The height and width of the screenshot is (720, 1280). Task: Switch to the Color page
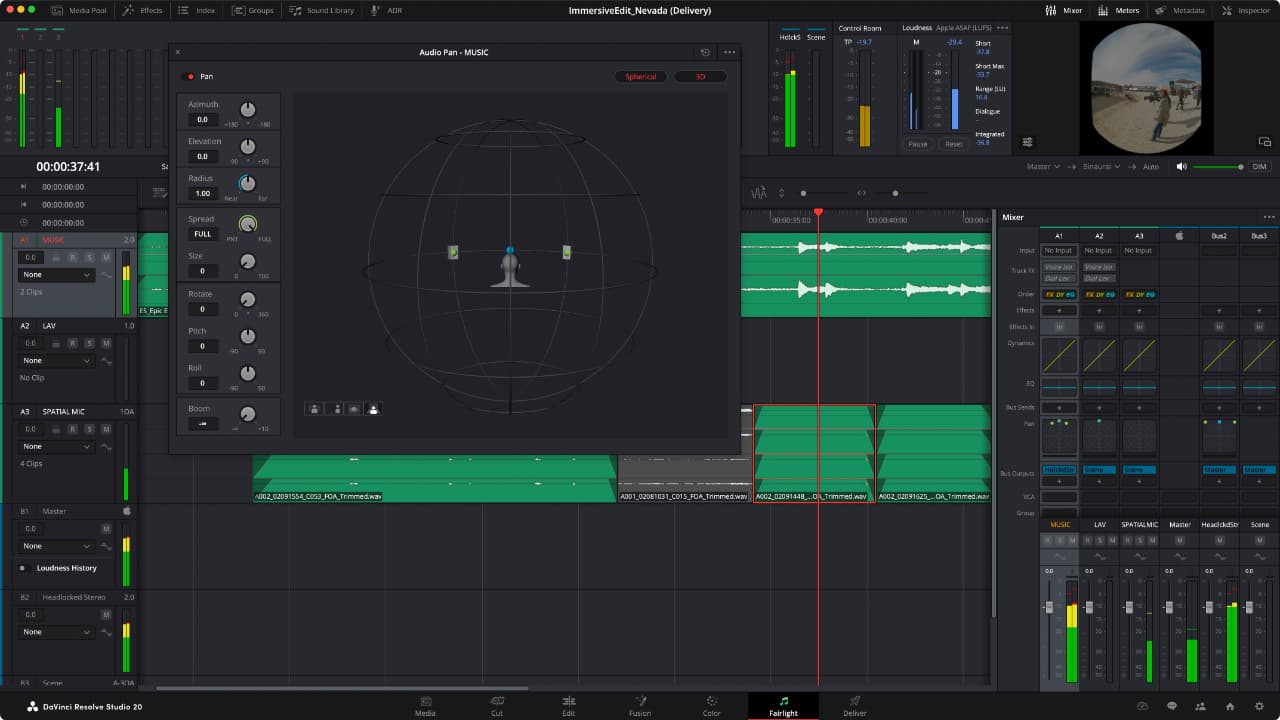point(711,705)
